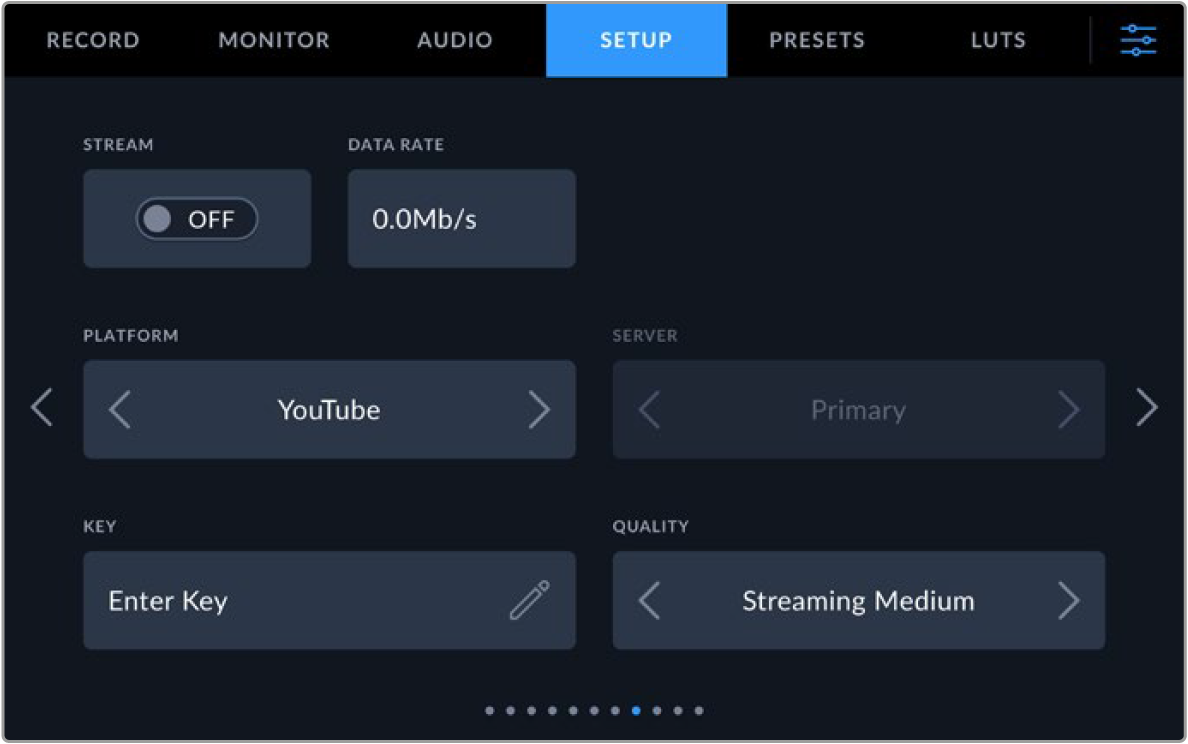Open the Presets tab
This screenshot has width=1188, height=744.
coord(817,40)
